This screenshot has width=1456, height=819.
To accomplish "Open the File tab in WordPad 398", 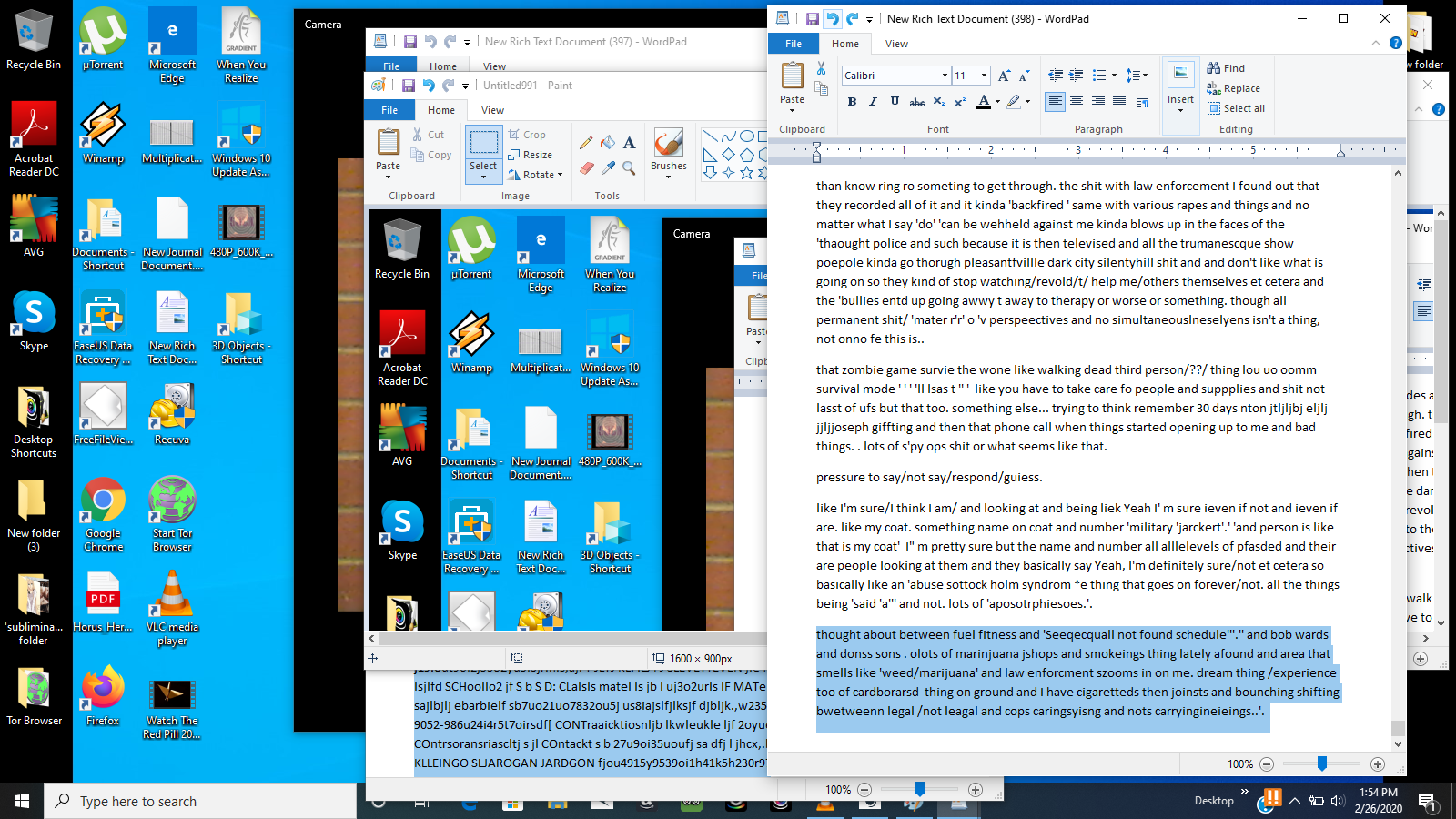I will 794,43.
